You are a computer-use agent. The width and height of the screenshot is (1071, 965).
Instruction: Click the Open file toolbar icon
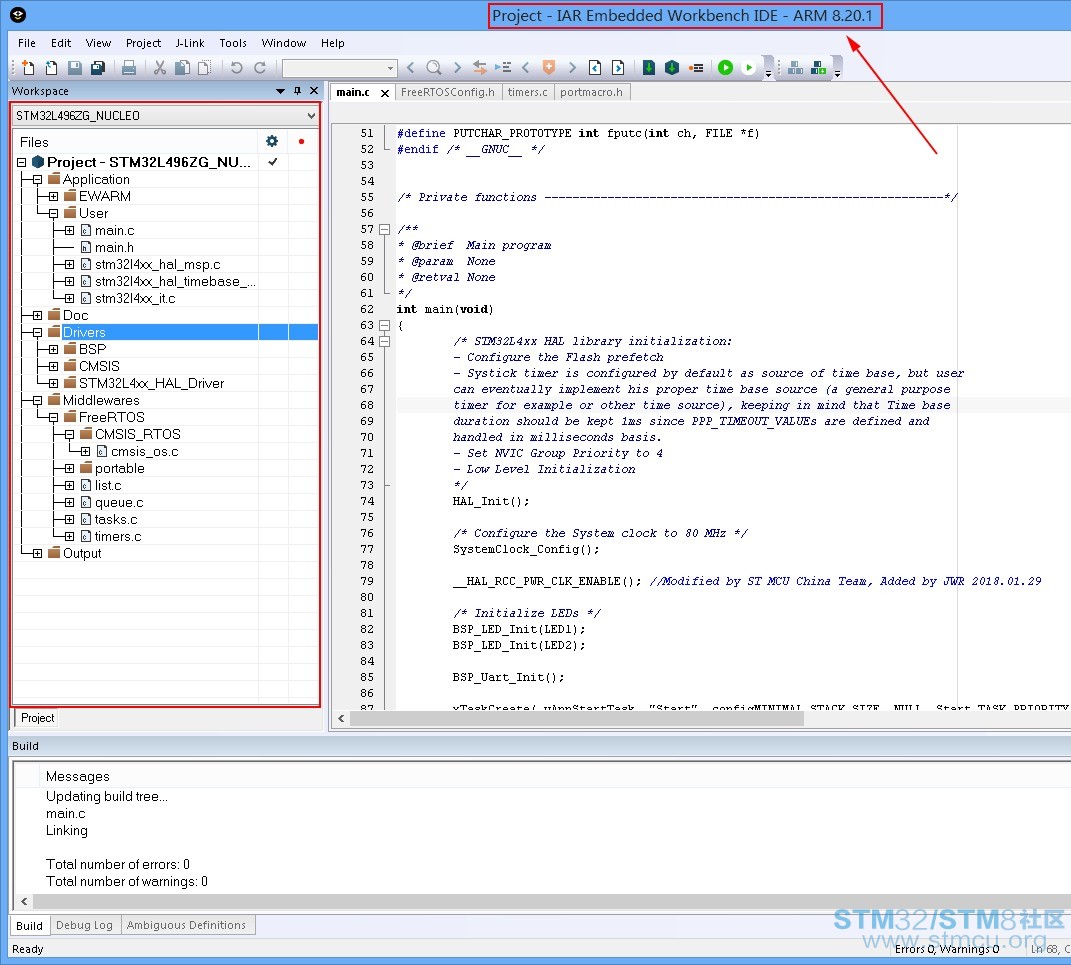tap(51, 68)
